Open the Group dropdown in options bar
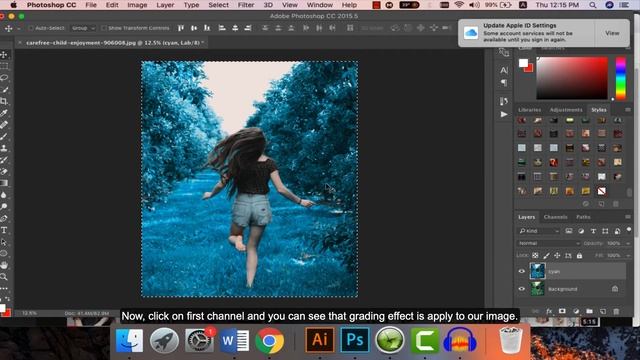 point(83,28)
